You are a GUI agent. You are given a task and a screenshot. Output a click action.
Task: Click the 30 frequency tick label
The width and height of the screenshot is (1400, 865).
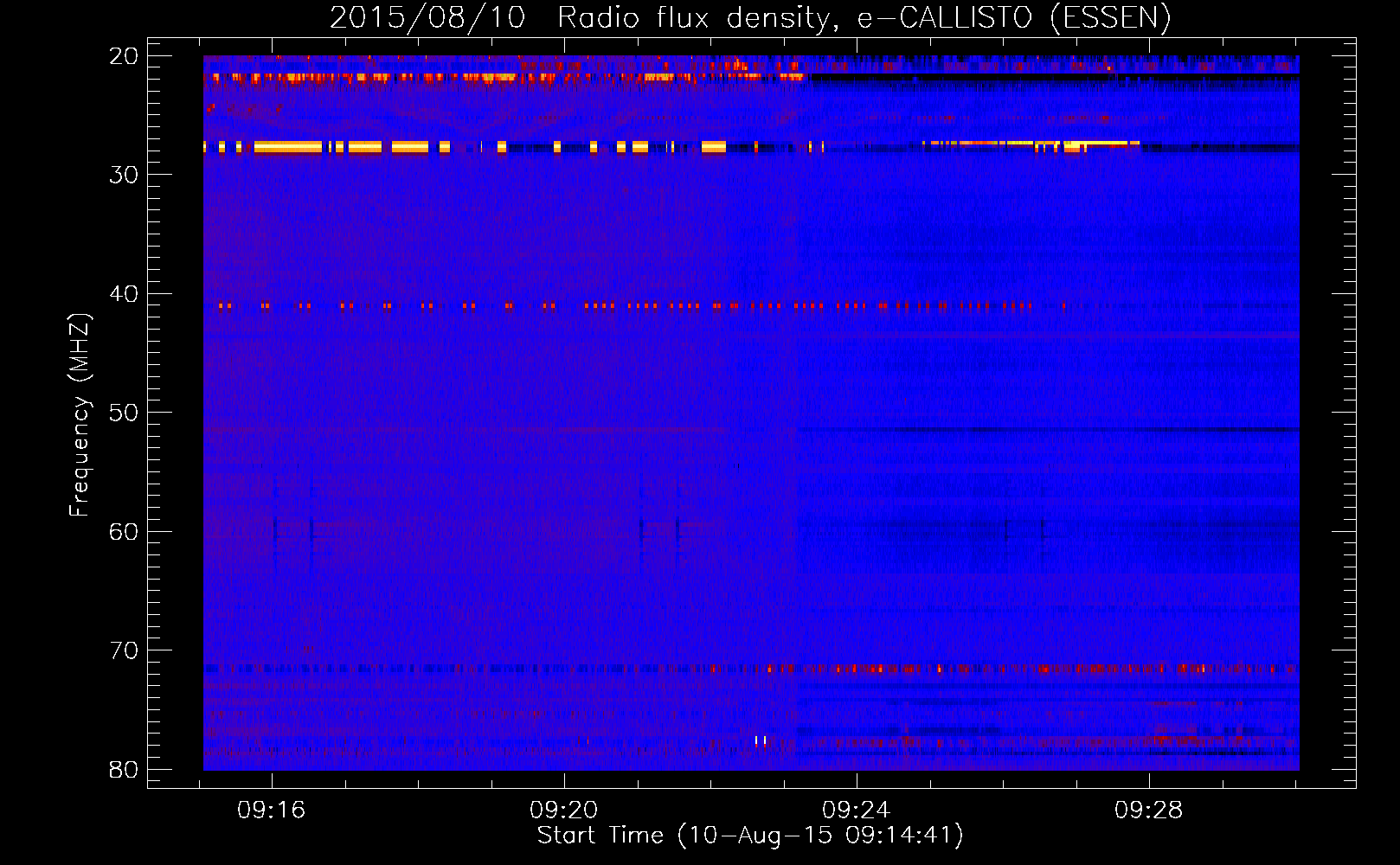click(124, 175)
